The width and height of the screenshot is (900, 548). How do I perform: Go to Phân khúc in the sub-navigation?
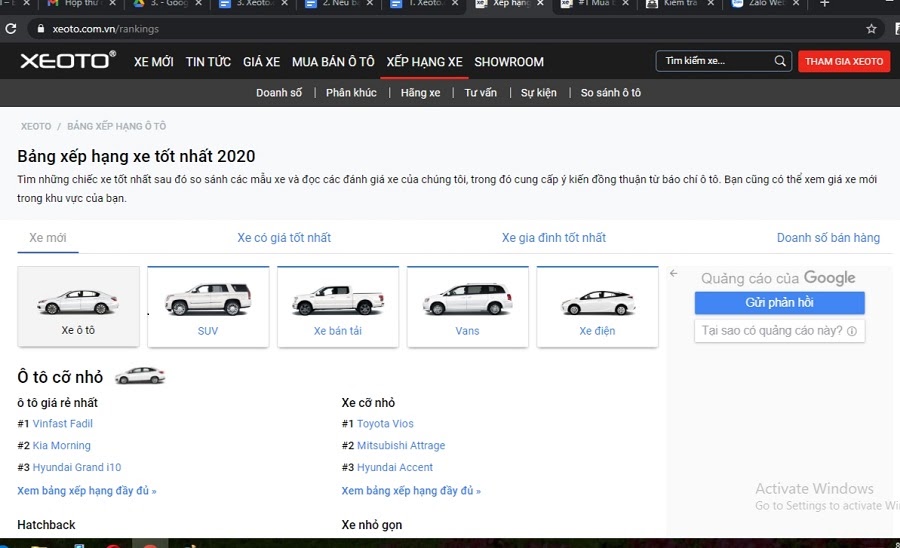tap(351, 93)
